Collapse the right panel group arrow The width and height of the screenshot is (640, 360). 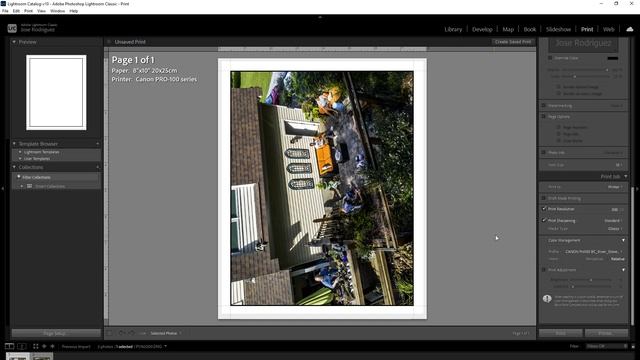pos(637,188)
